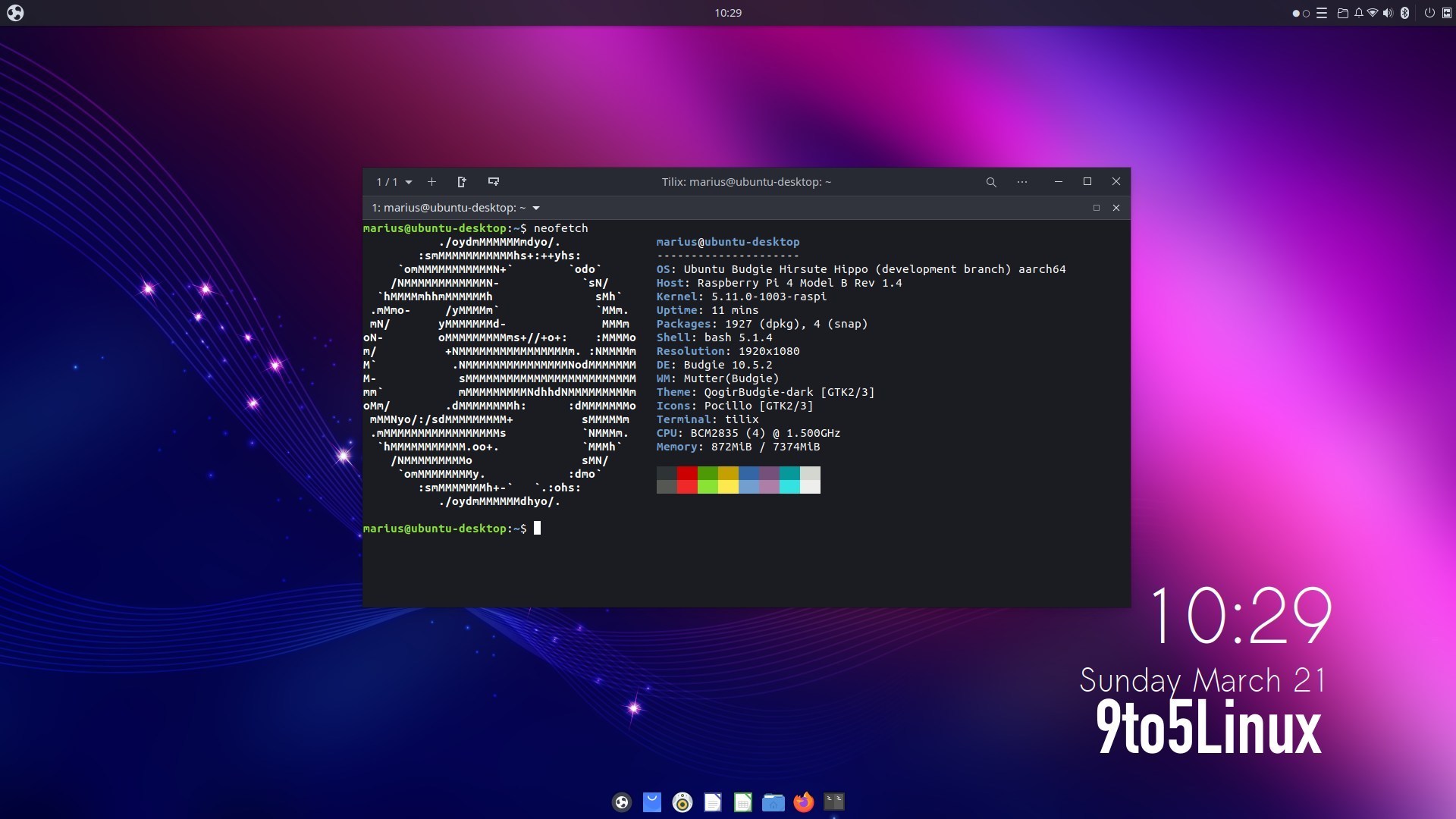Switch to the second workspace circle
Image resolution: width=1456 pixels, height=819 pixels.
click(x=1306, y=13)
